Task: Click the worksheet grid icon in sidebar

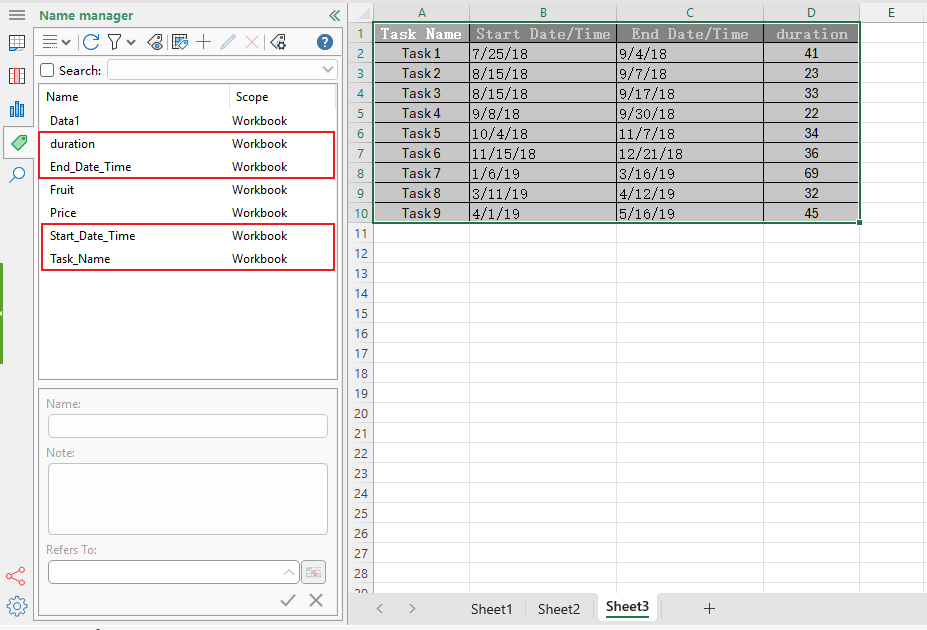Action: tap(17, 43)
